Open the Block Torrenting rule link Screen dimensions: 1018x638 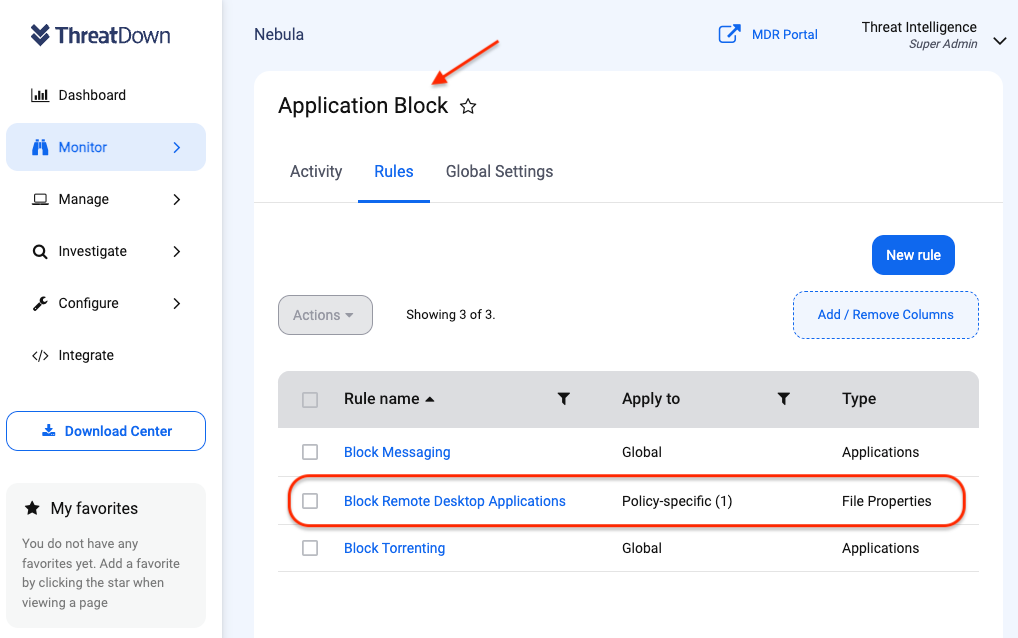coord(395,548)
